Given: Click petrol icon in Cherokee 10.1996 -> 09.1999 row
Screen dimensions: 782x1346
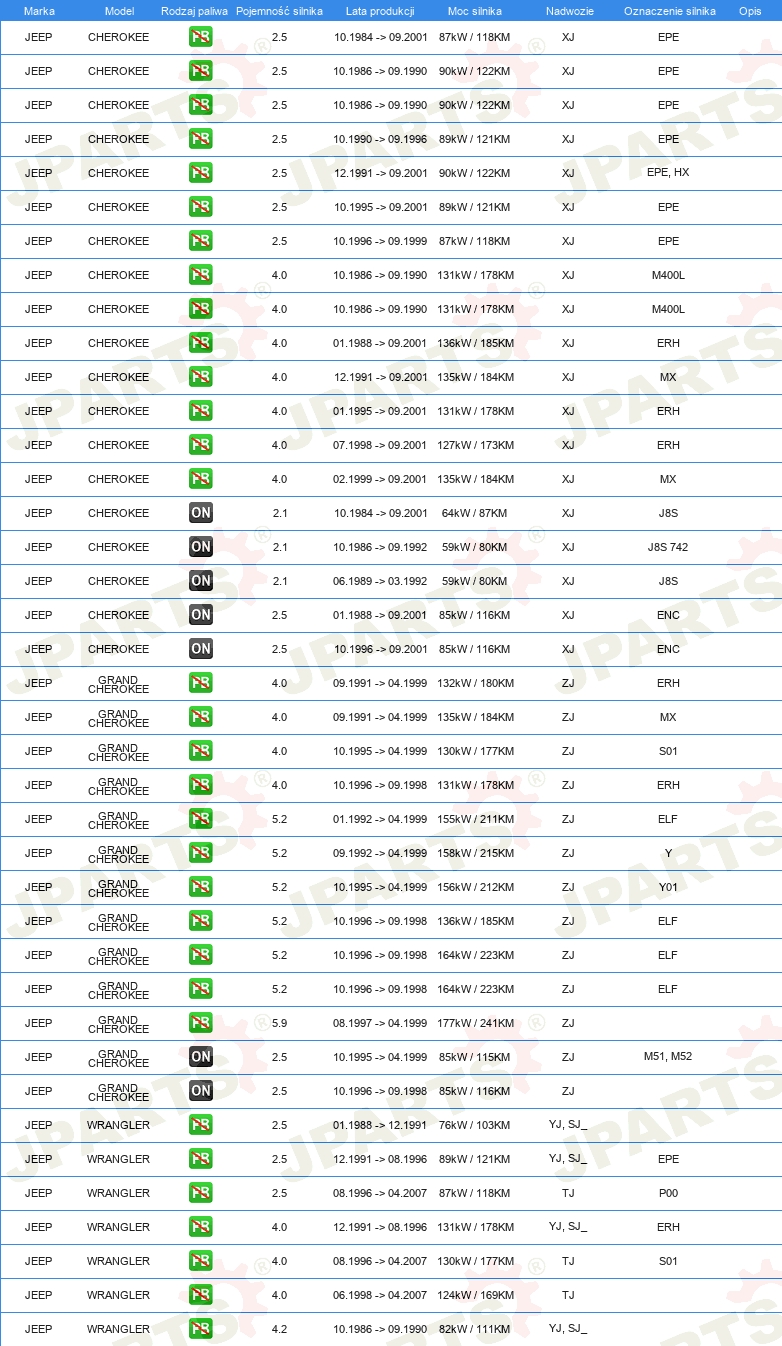Looking at the screenshot, I should point(201,241).
